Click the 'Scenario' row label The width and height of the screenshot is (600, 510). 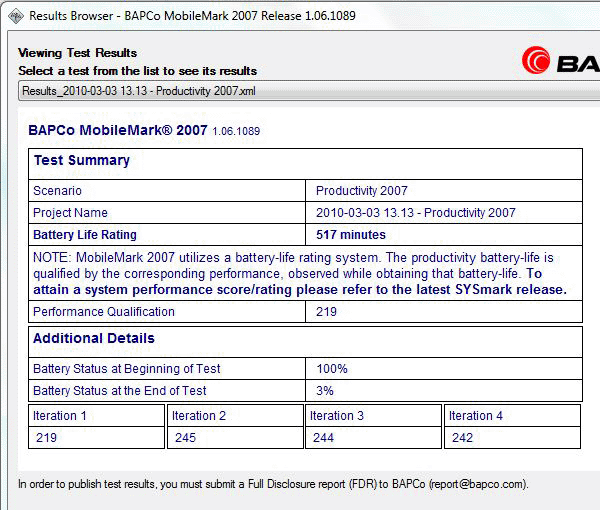[57, 191]
